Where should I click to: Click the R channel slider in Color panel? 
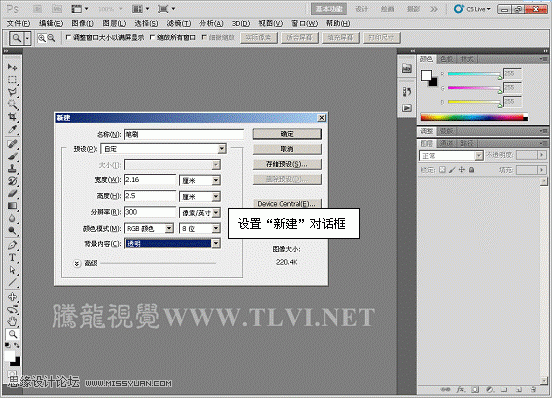tap(474, 74)
